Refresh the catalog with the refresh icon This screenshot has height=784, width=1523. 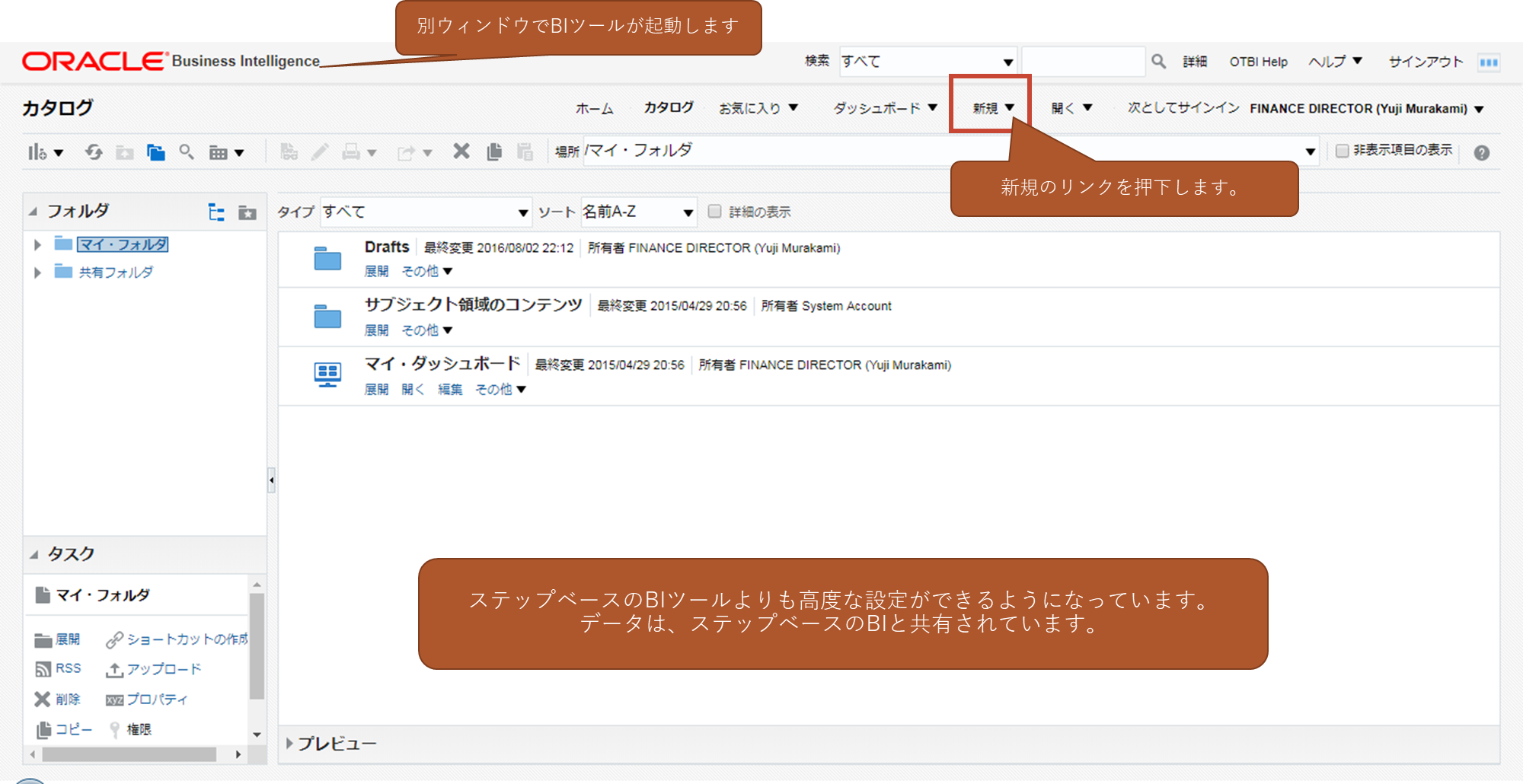point(94,152)
